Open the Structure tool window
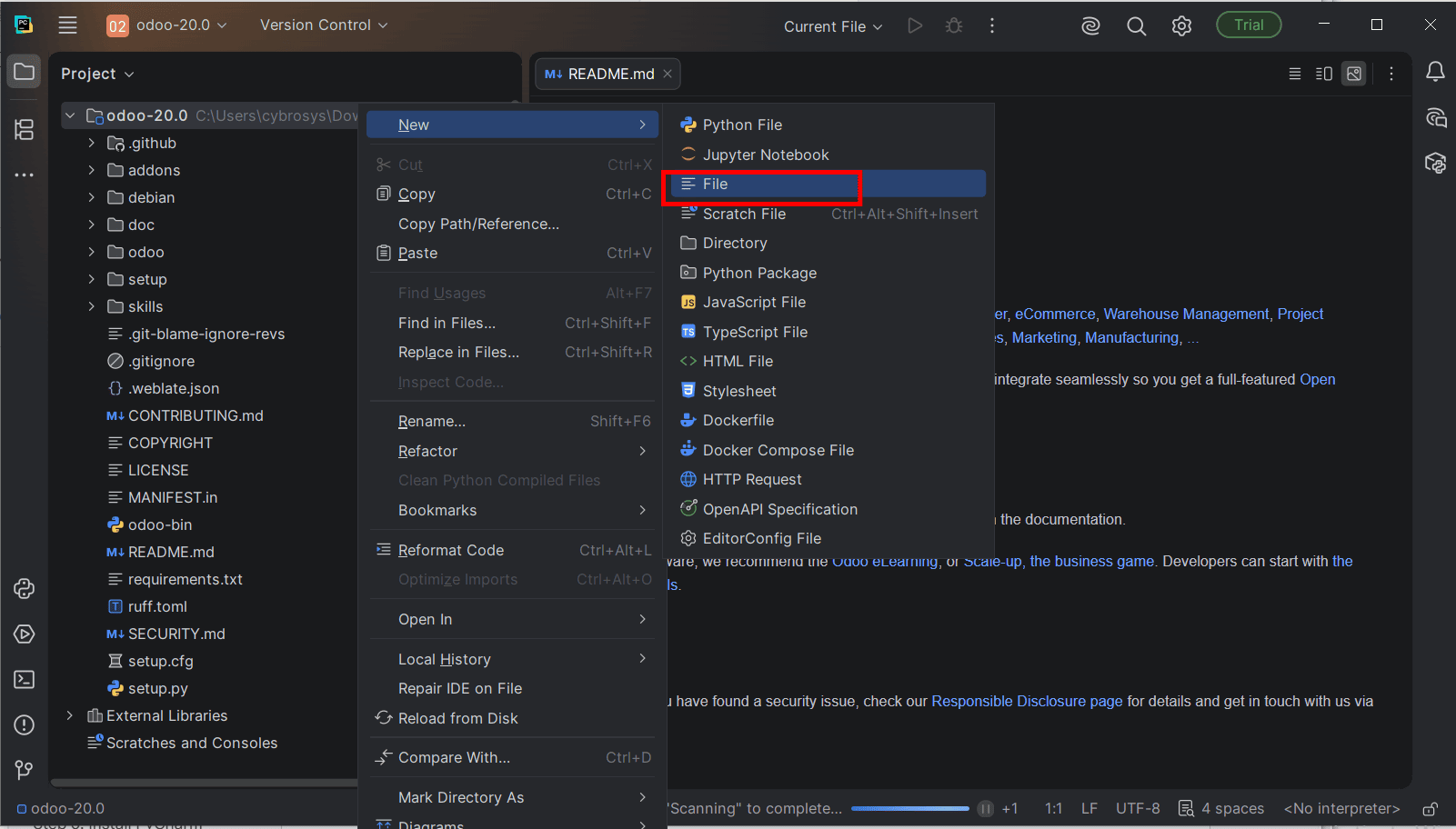Image resolution: width=1456 pixels, height=829 pixels. 25,130
